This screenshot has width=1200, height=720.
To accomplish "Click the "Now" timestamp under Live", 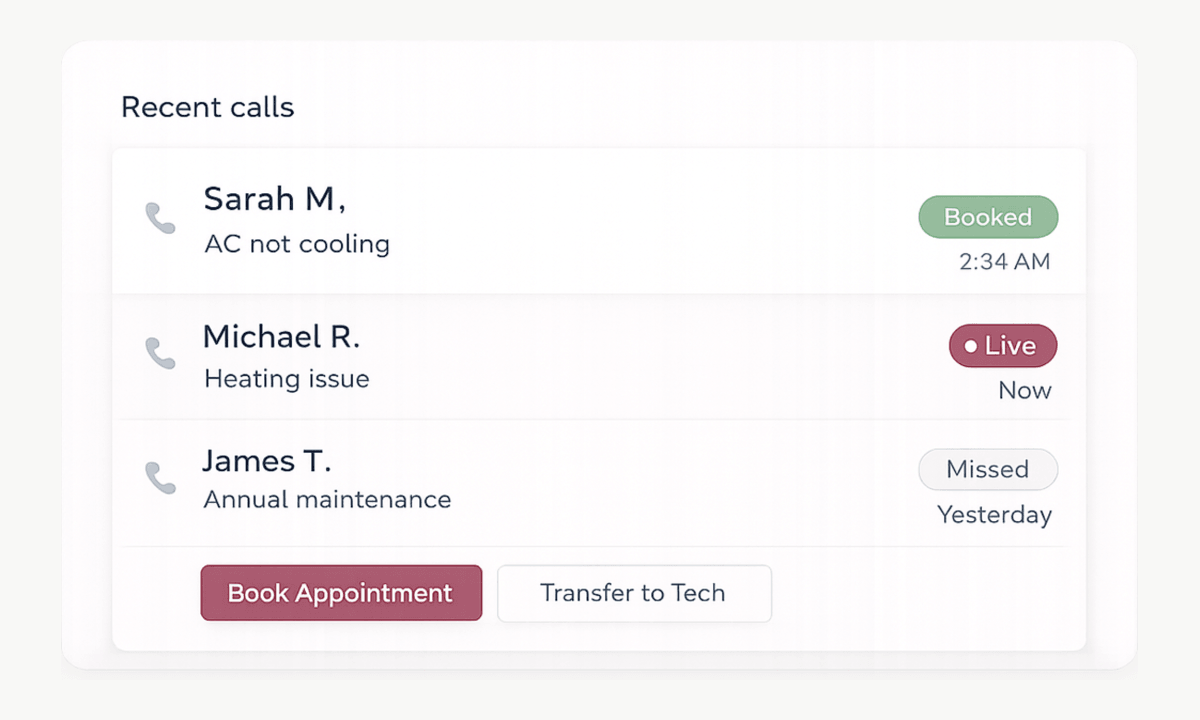I will pyautogui.click(x=1024, y=391).
